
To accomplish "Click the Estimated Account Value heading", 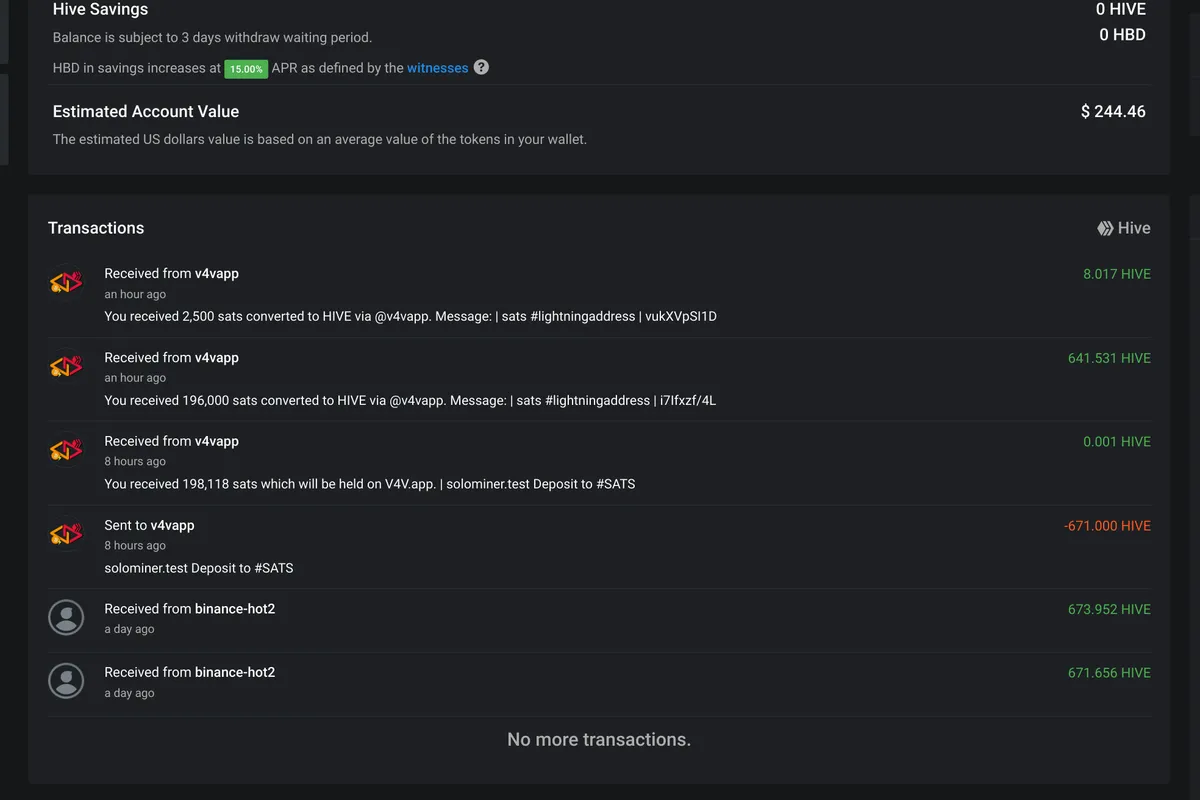I will [x=146, y=111].
